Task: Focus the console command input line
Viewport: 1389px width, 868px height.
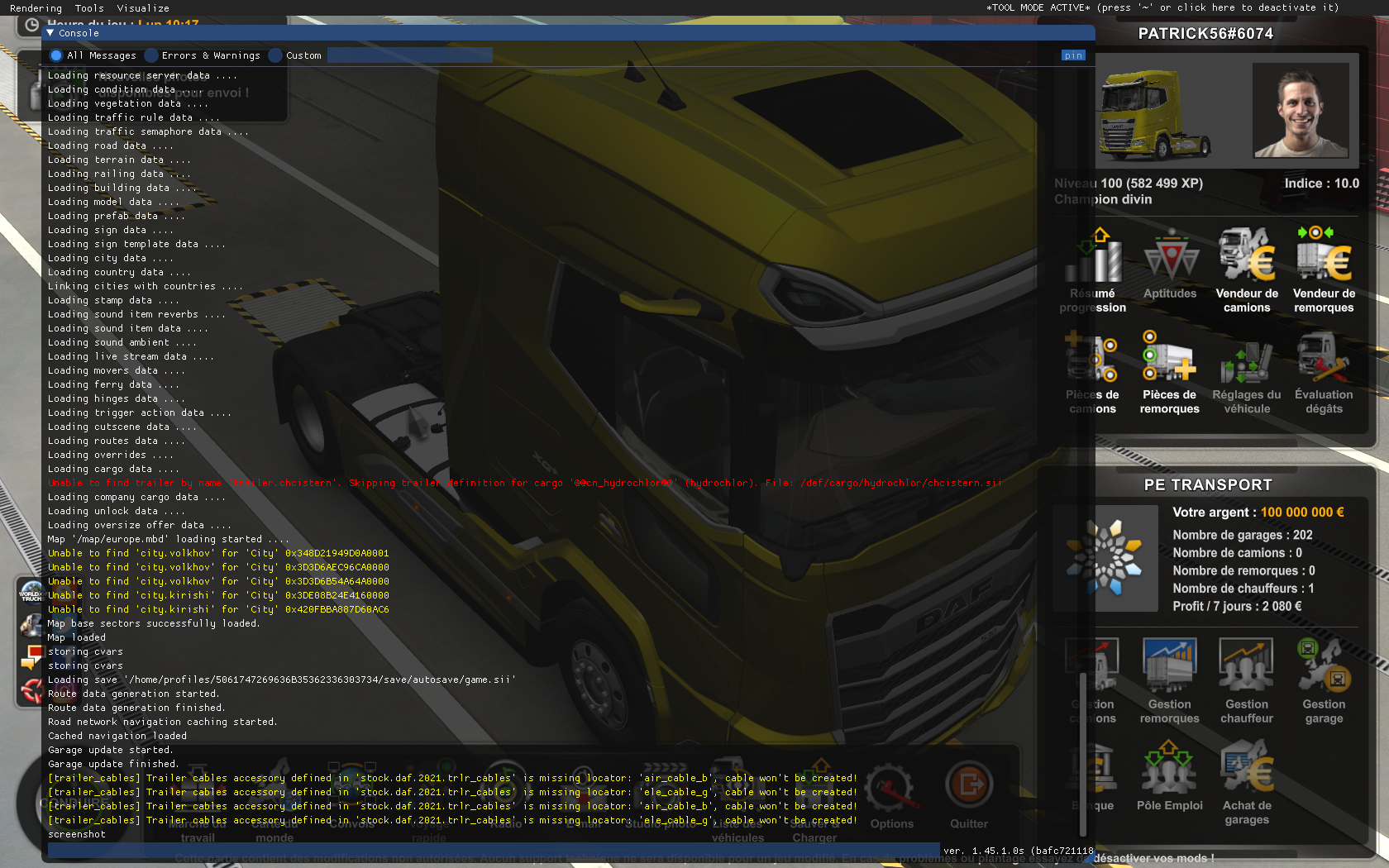Action: click(494, 851)
